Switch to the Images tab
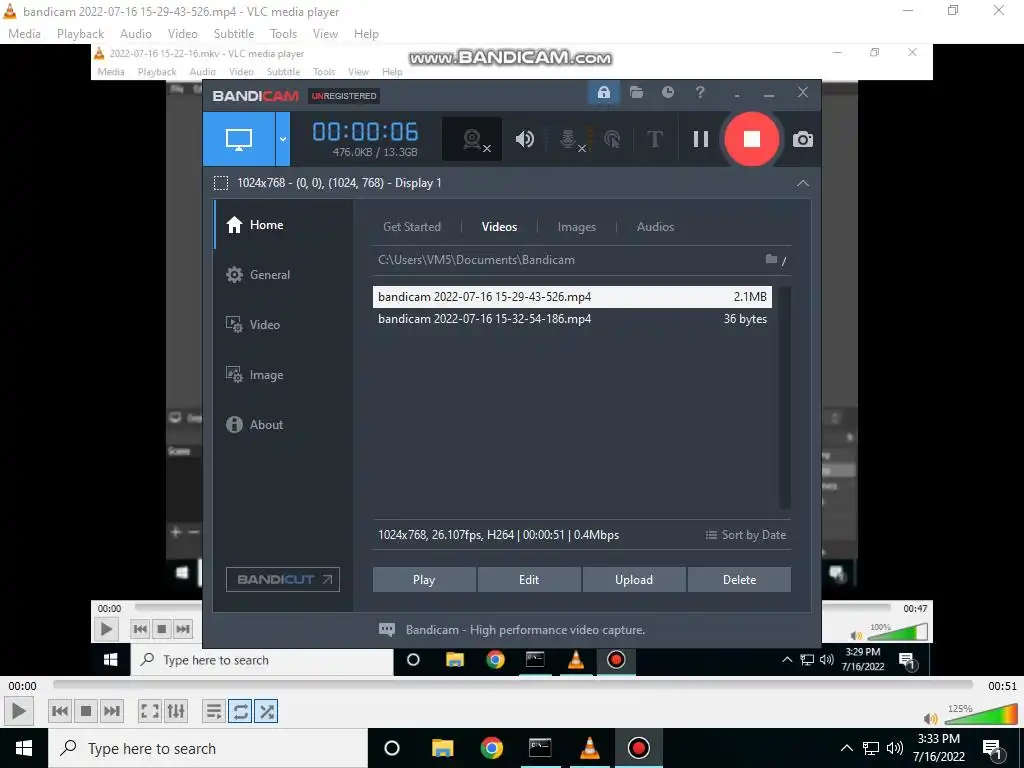The image size is (1024, 768). click(577, 227)
